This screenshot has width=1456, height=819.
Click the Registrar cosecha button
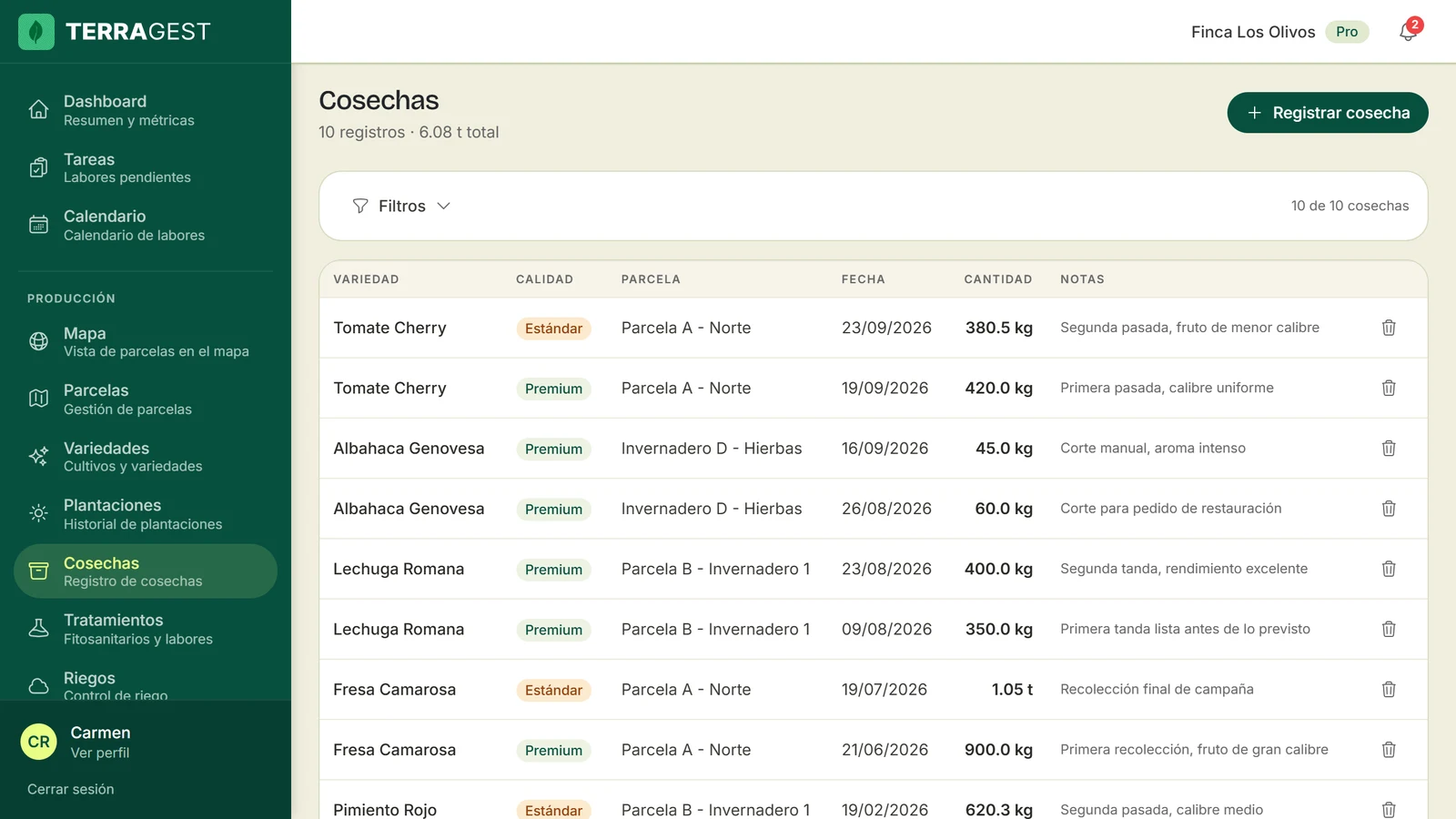(1328, 113)
